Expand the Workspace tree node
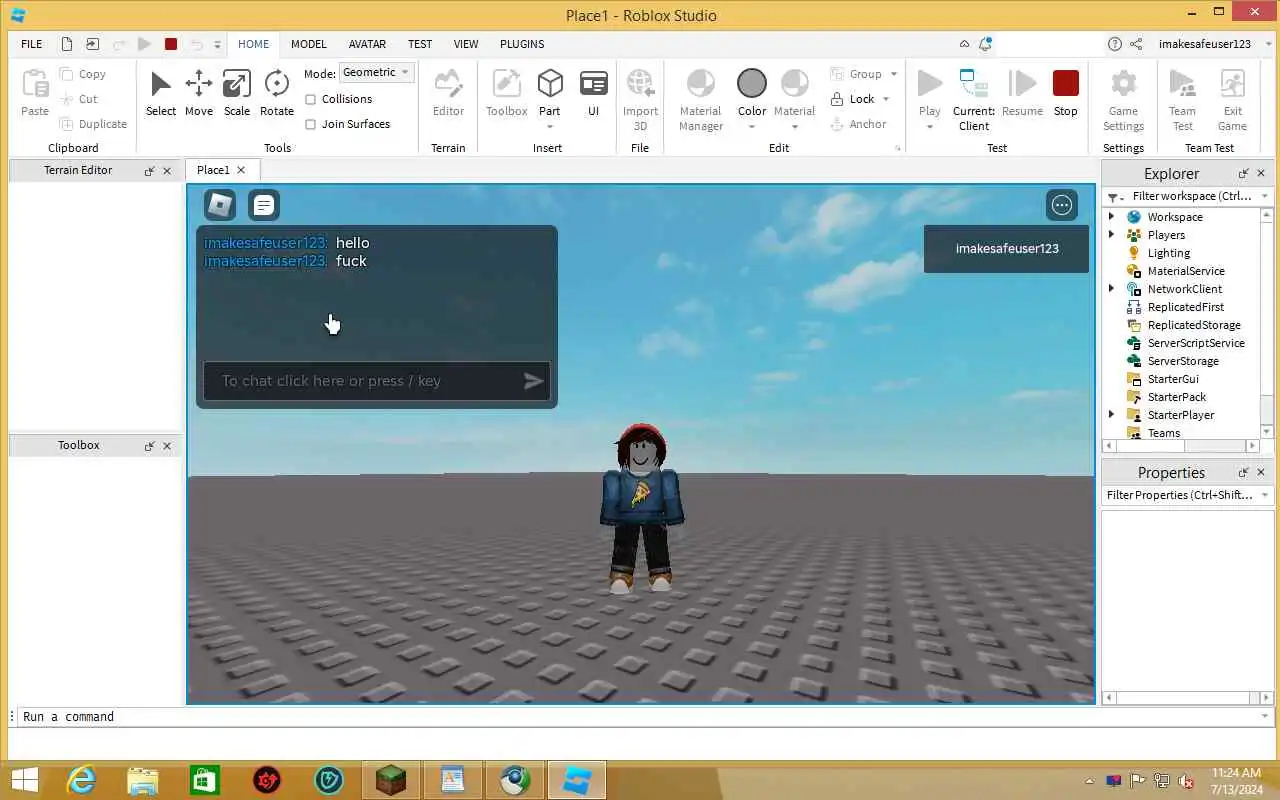1280x800 pixels. (1111, 217)
